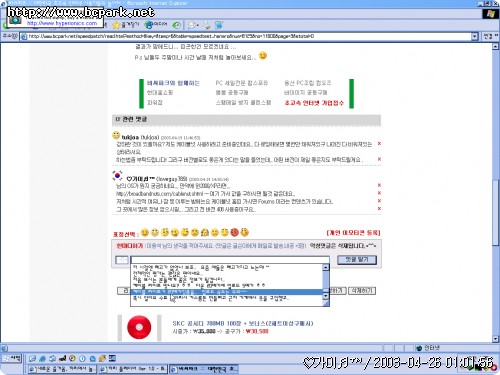
Task: Click the page icon in the address bar
Action: click(24, 36)
